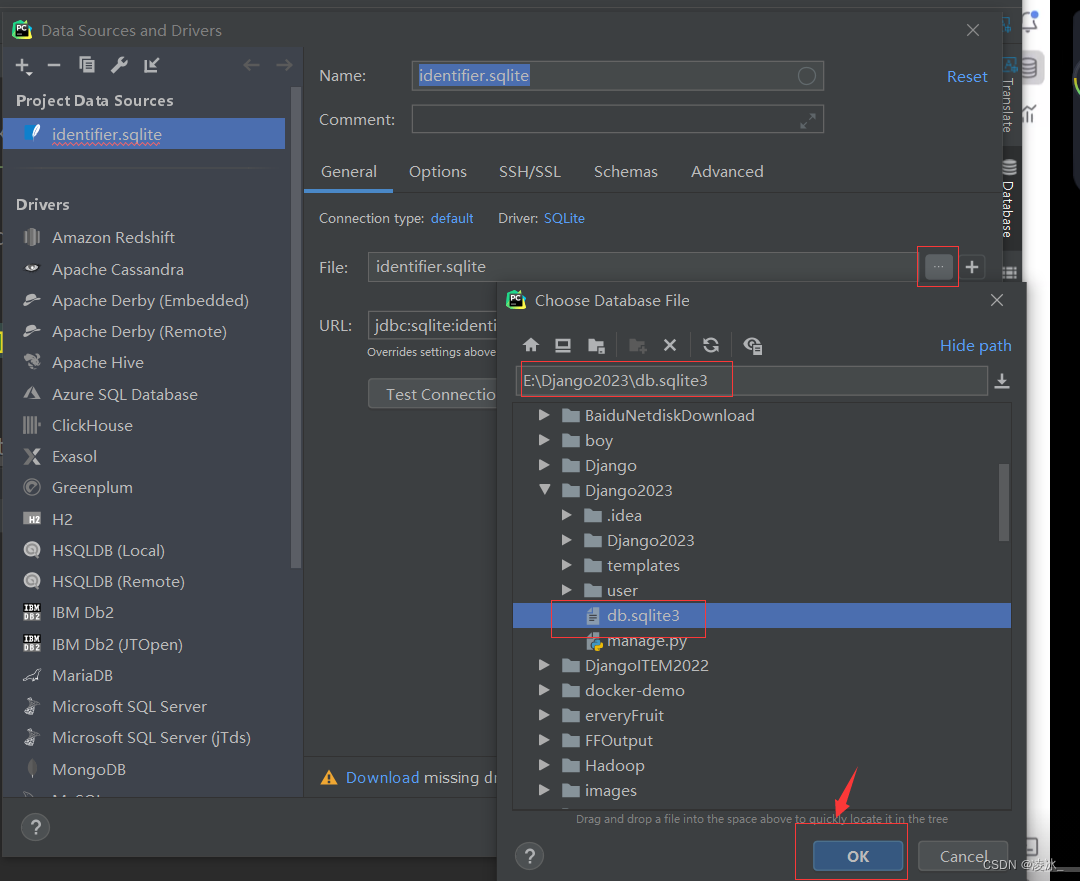1080x881 pixels.
Task: Click the Name input field
Action: coord(617,76)
